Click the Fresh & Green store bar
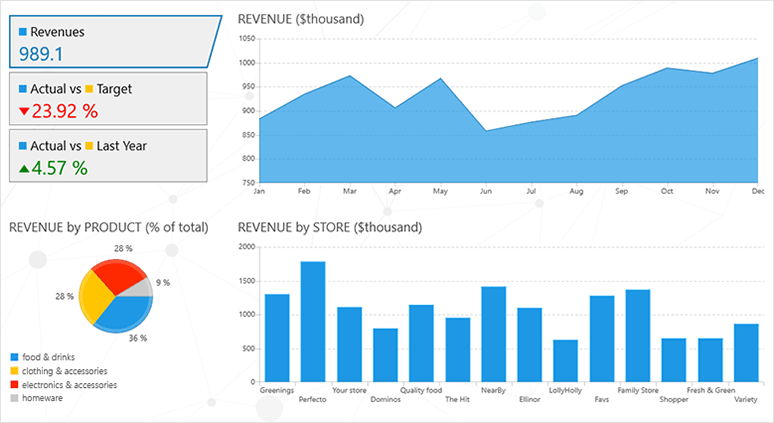The height and width of the screenshot is (423, 774). tap(710, 360)
